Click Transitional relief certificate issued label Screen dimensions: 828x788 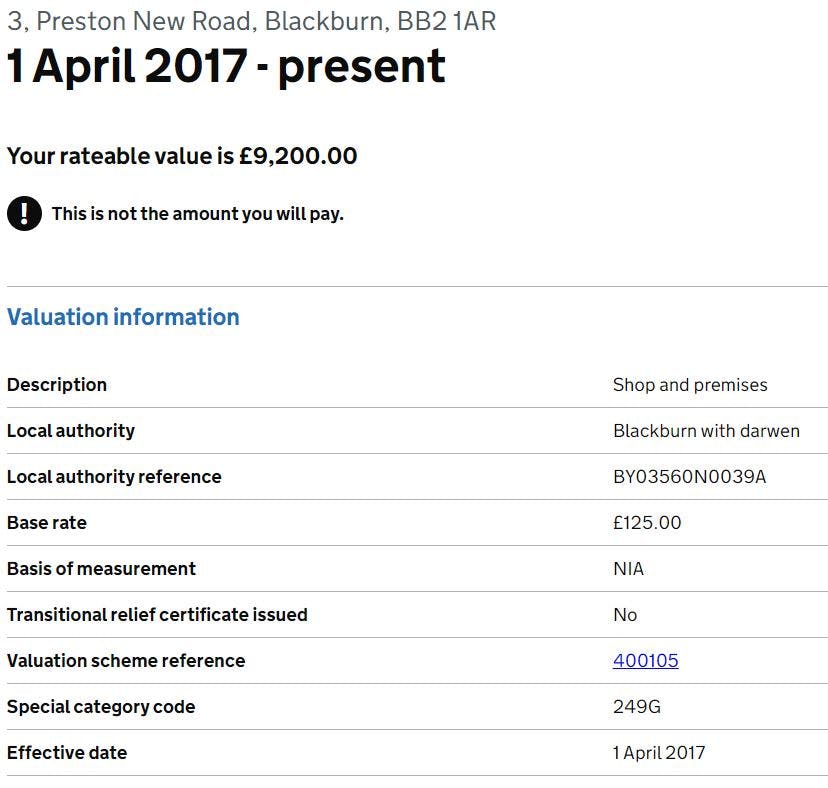(157, 615)
